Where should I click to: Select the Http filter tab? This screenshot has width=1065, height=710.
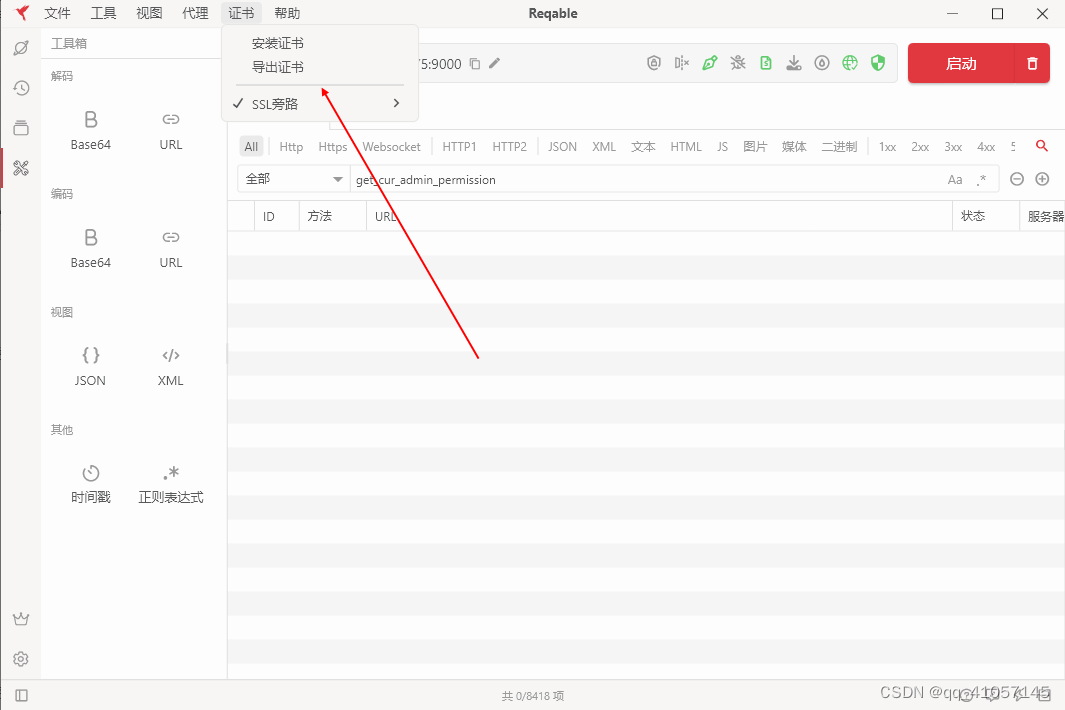click(x=291, y=146)
